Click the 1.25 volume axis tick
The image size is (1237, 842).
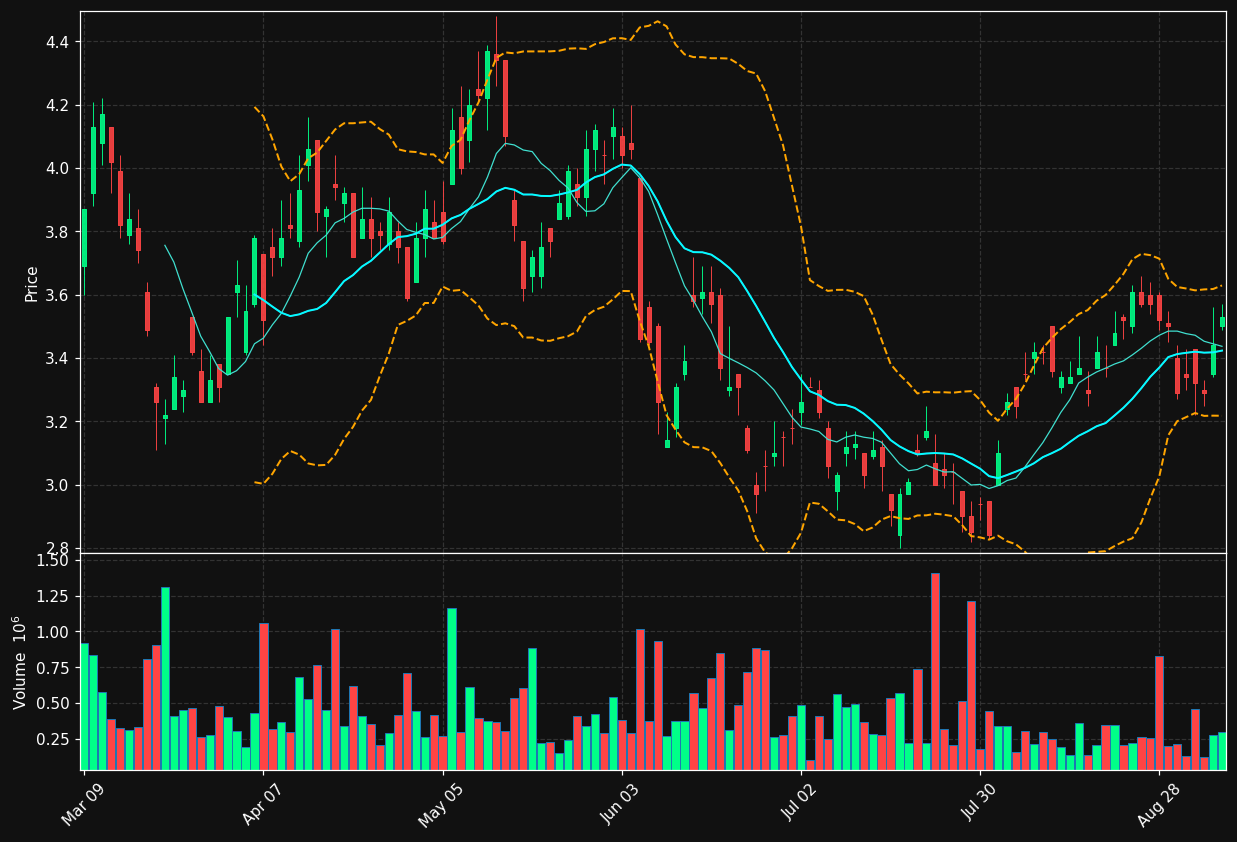point(52,596)
